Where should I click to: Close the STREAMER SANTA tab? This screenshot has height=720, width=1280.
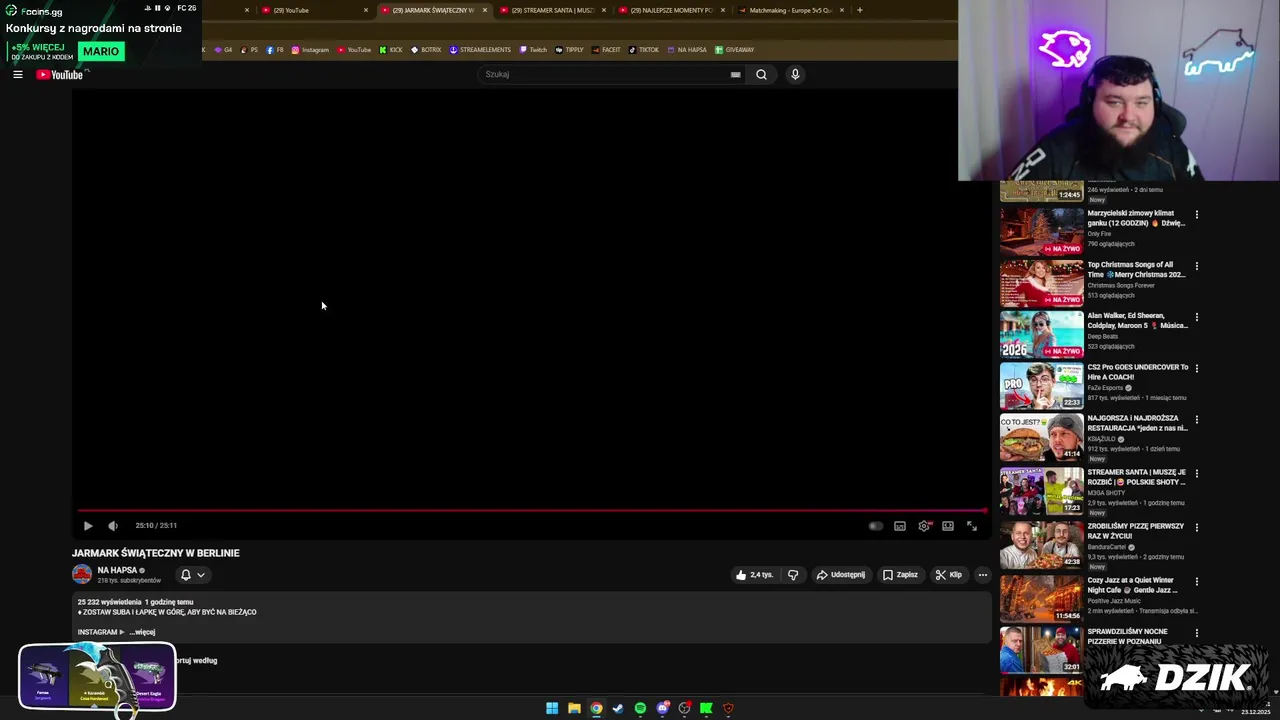[604, 10]
